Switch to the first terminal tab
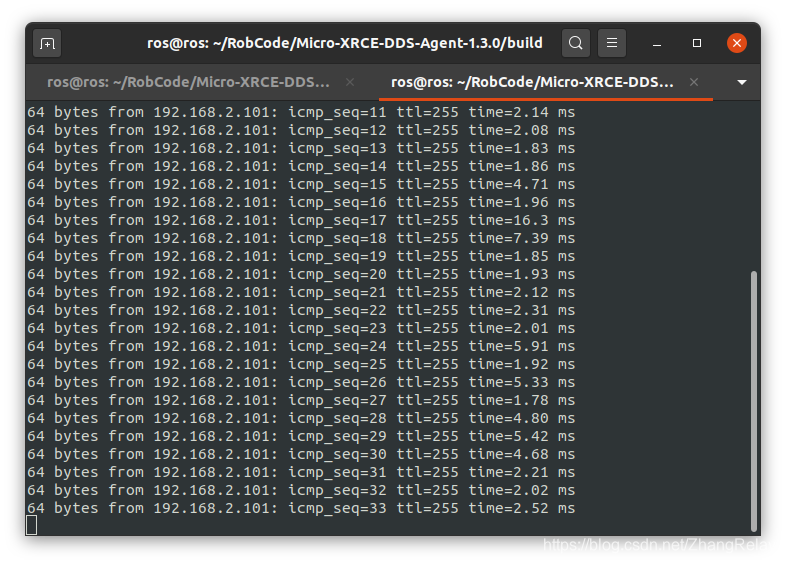 (188, 82)
